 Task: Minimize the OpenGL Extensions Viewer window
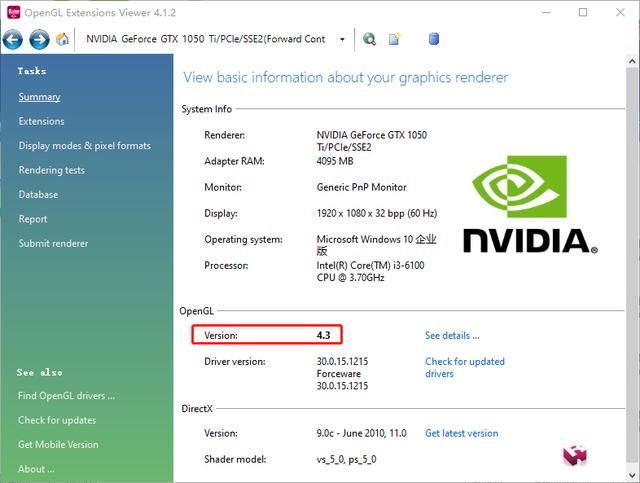[546, 12]
